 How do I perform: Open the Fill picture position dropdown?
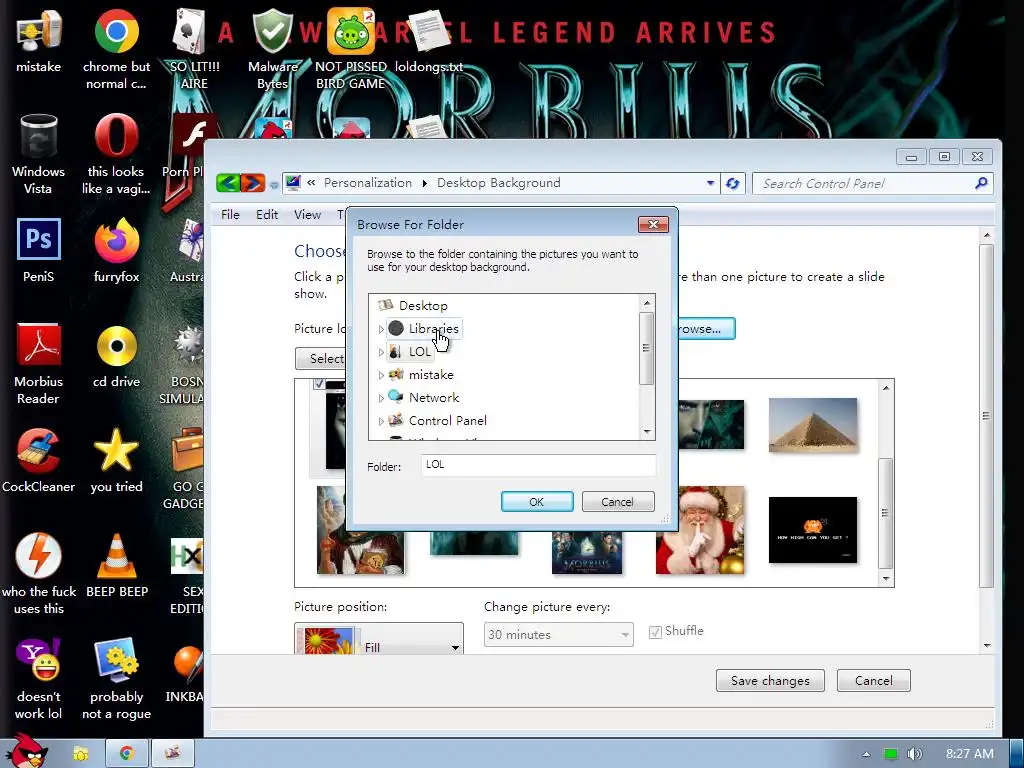pyautogui.click(x=379, y=639)
